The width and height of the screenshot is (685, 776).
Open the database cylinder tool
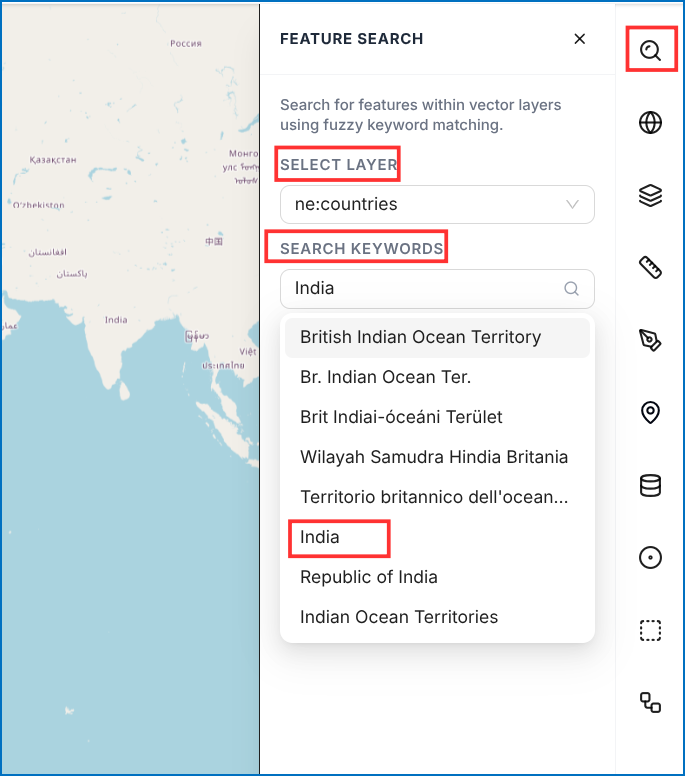[650, 485]
